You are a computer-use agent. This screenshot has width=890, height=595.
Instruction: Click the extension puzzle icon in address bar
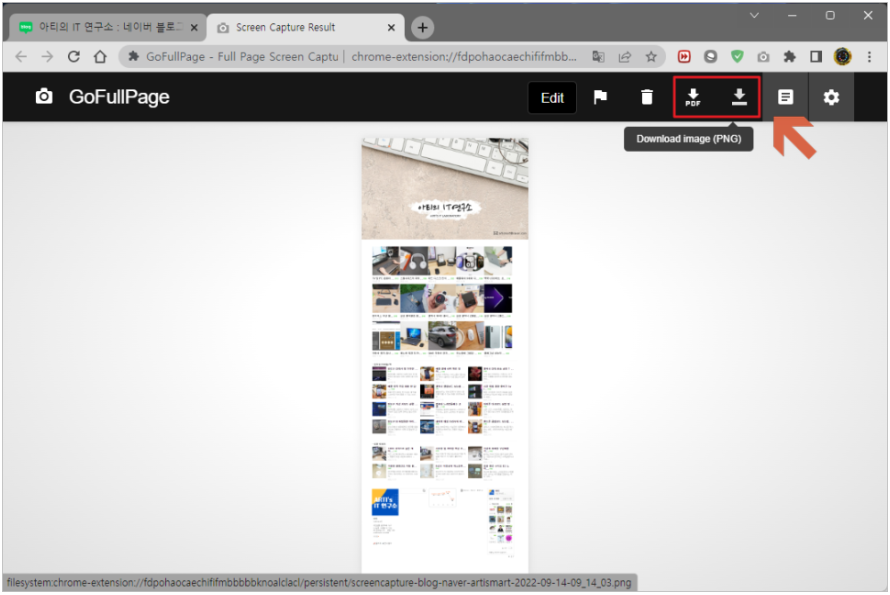tap(133, 56)
